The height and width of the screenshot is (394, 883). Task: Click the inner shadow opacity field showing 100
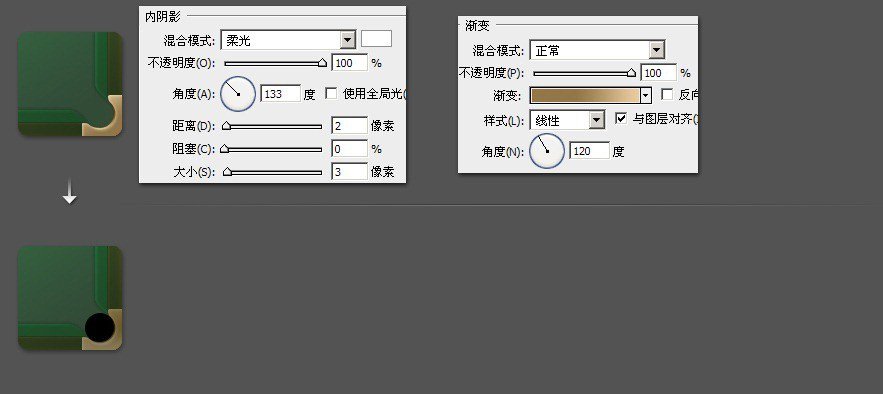[350, 63]
